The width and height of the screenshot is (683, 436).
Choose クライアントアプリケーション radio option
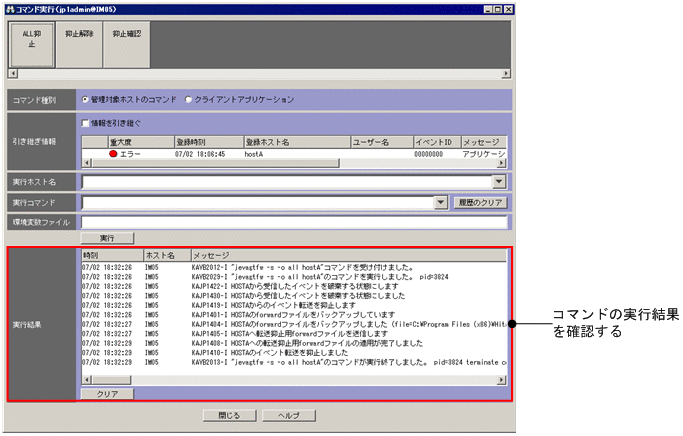(191, 100)
